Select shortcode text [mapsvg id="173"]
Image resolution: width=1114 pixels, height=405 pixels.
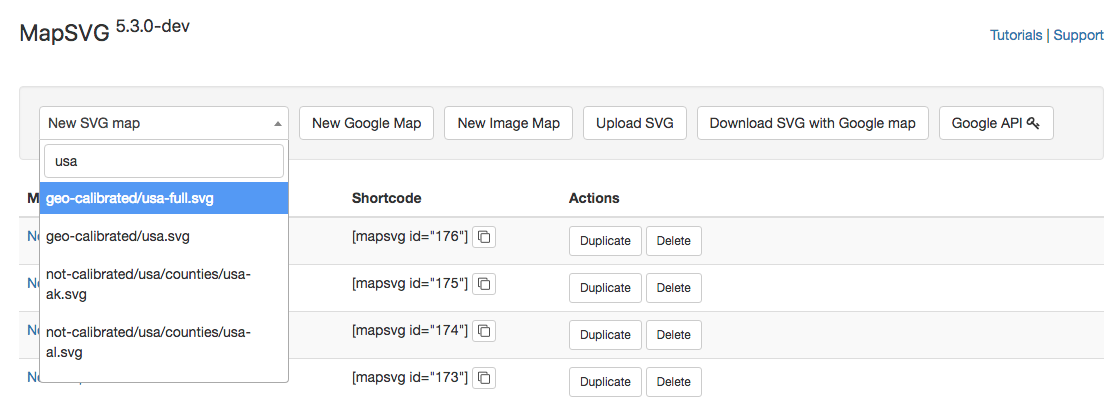point(410,378)
